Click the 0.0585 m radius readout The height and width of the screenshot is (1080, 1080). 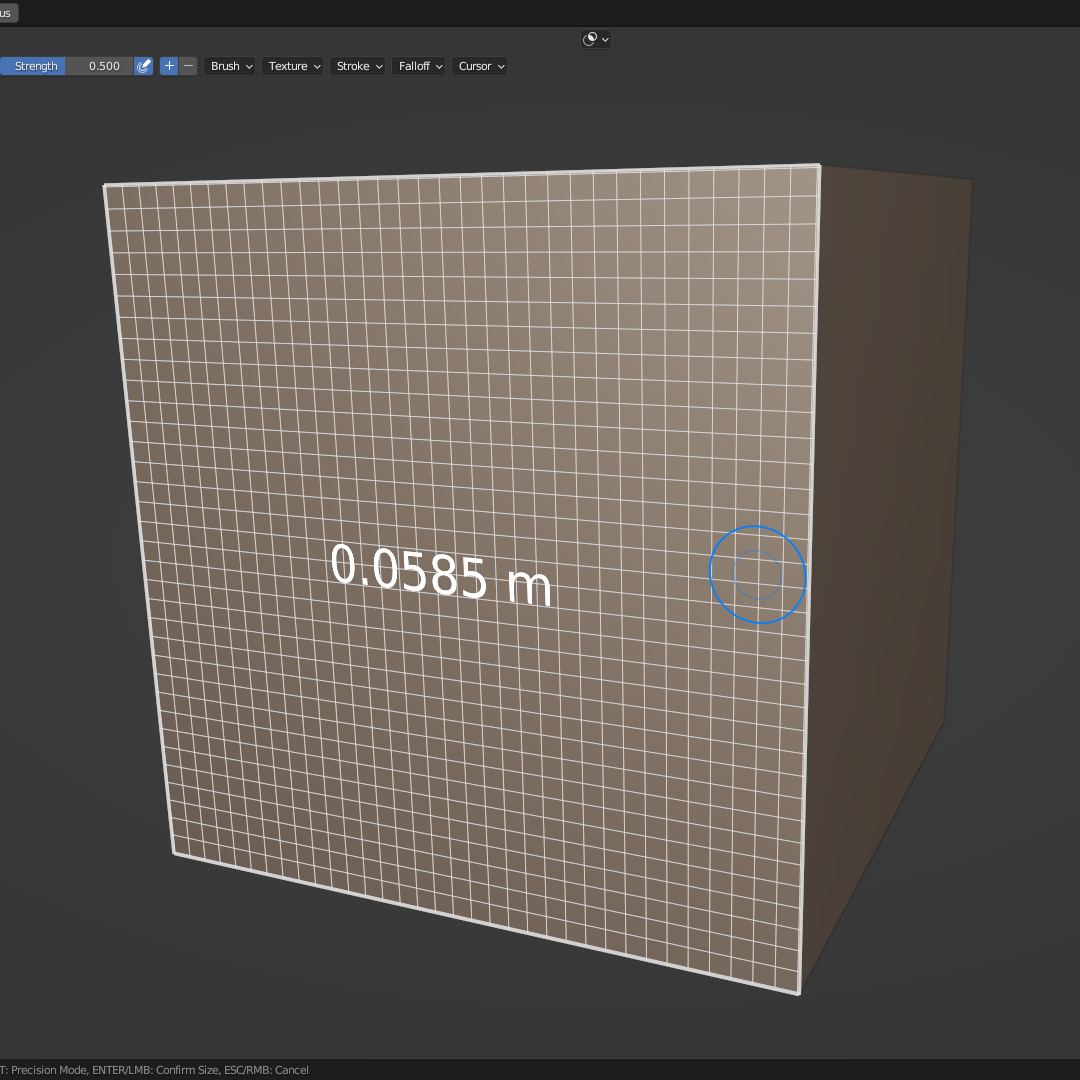click(x=441, y=574)
